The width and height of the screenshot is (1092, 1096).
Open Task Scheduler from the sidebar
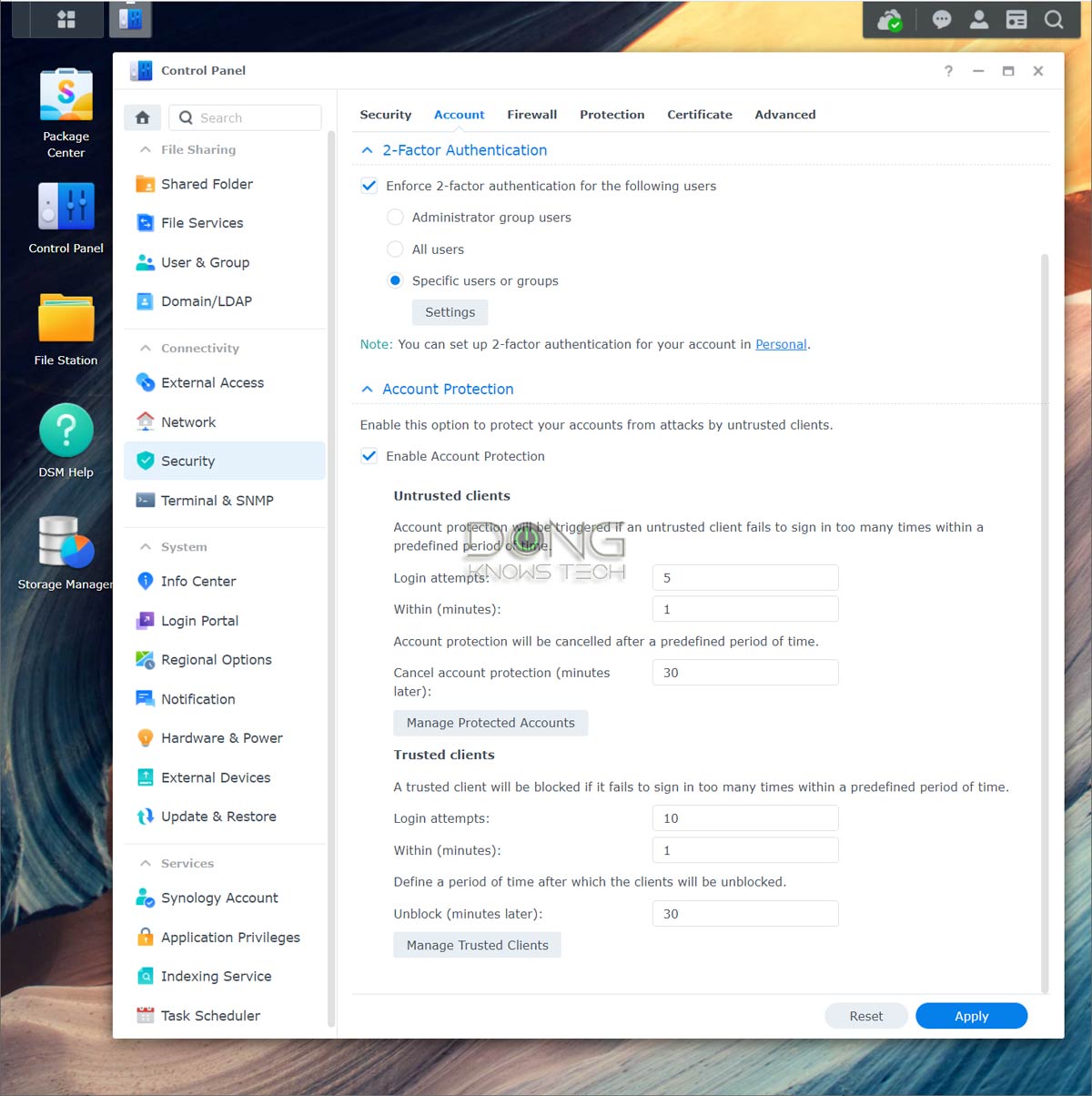[x=210, y=1015]
